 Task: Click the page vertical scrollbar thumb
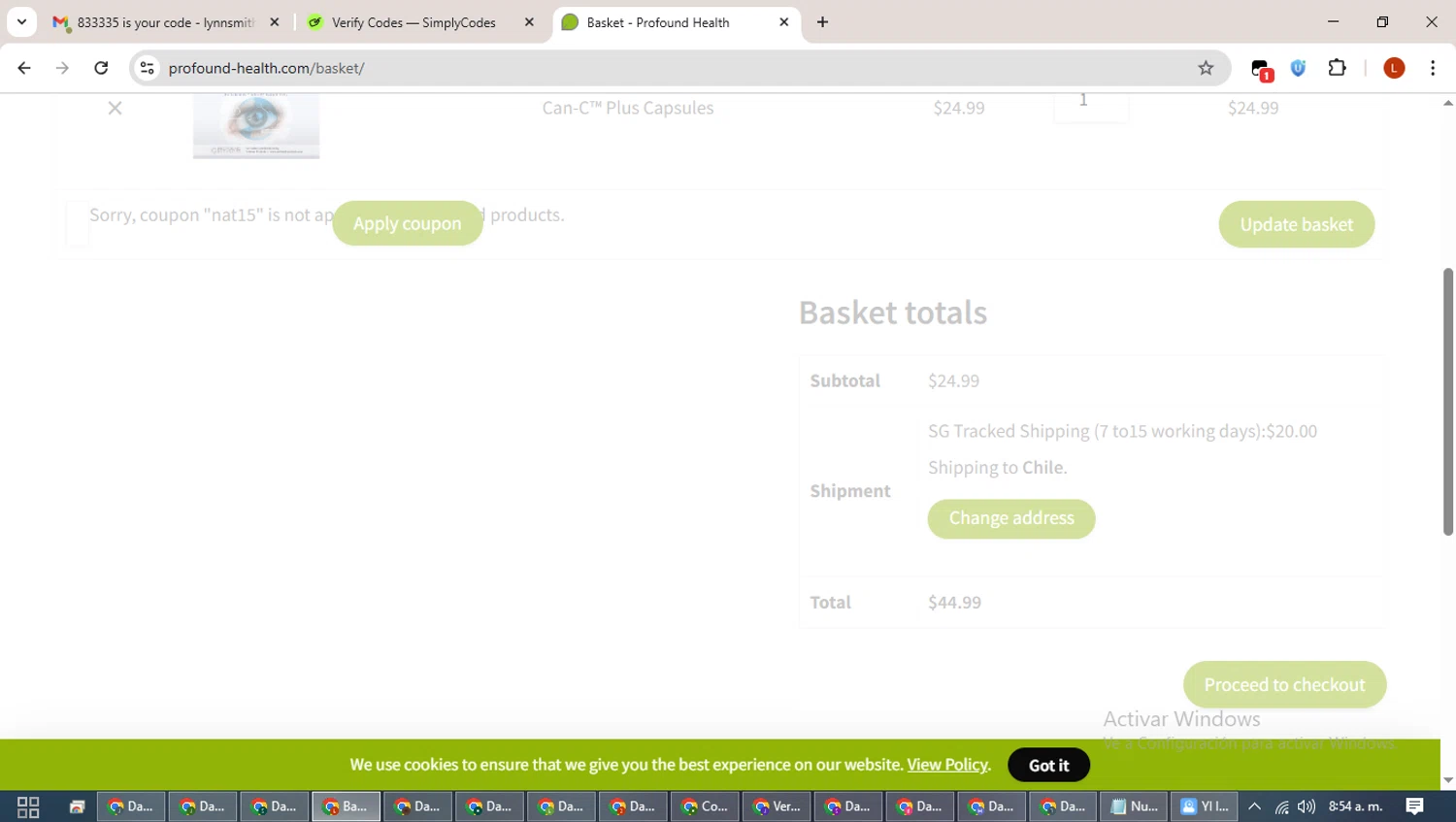(1448, 401)
